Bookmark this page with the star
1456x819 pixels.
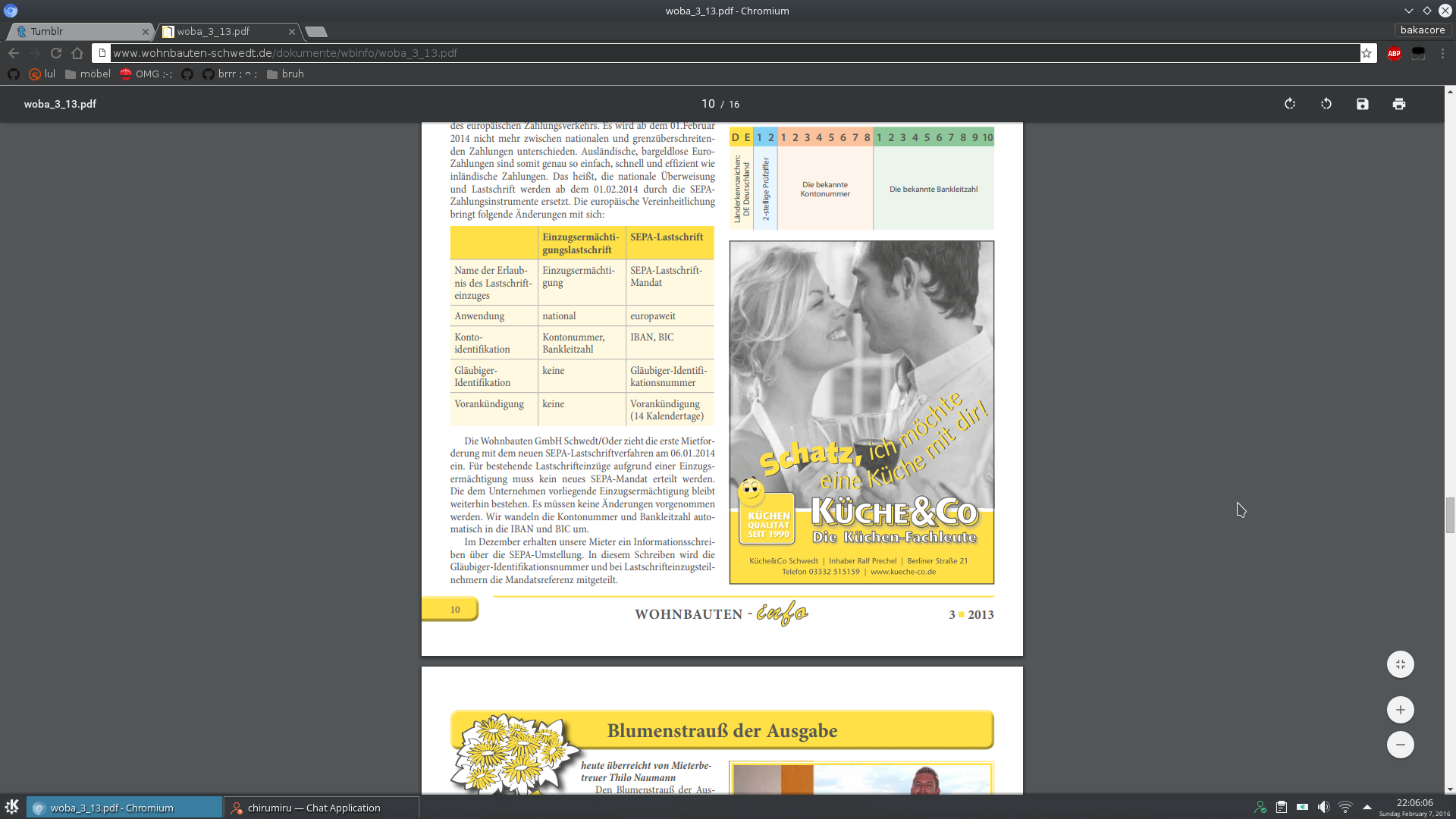[x=1367, y=53]
